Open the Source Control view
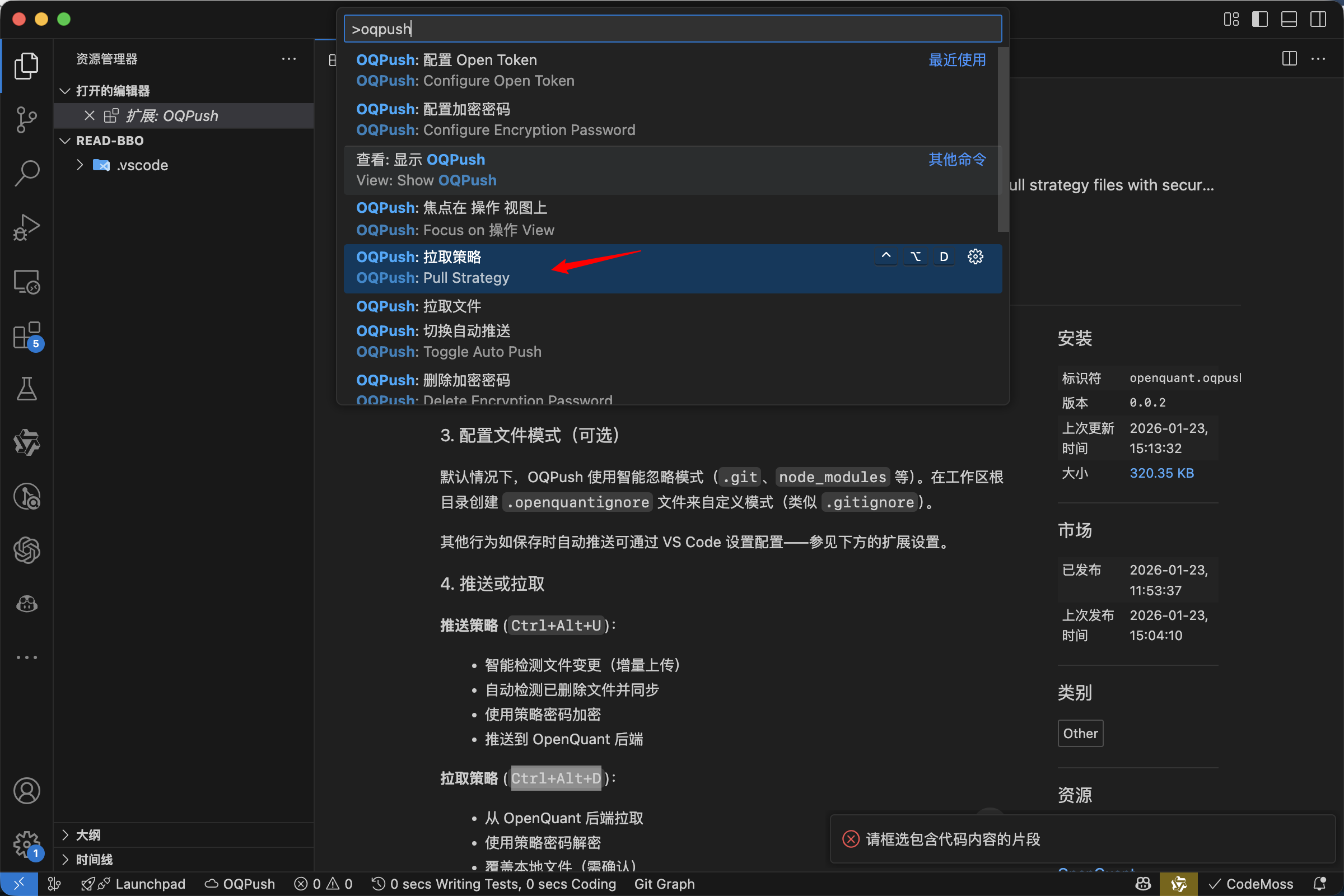This screenshot has width=1344, height=896. (x=26, y=119)
